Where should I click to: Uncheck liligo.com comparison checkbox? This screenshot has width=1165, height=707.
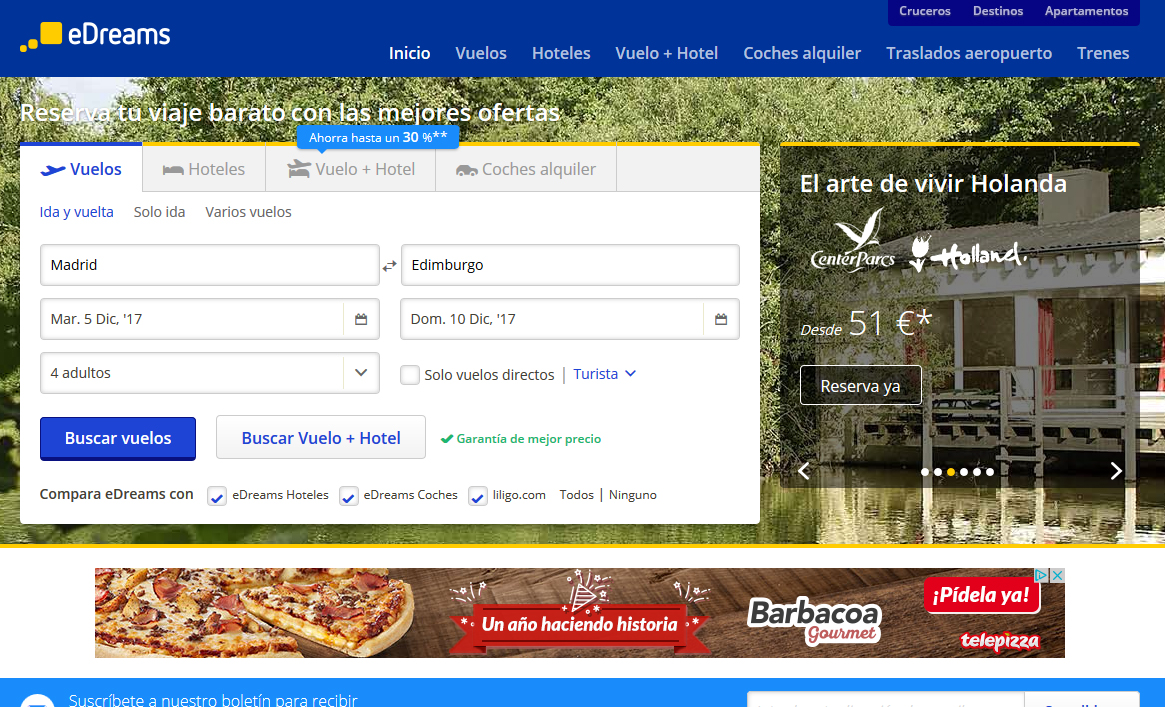pos(478,496)
